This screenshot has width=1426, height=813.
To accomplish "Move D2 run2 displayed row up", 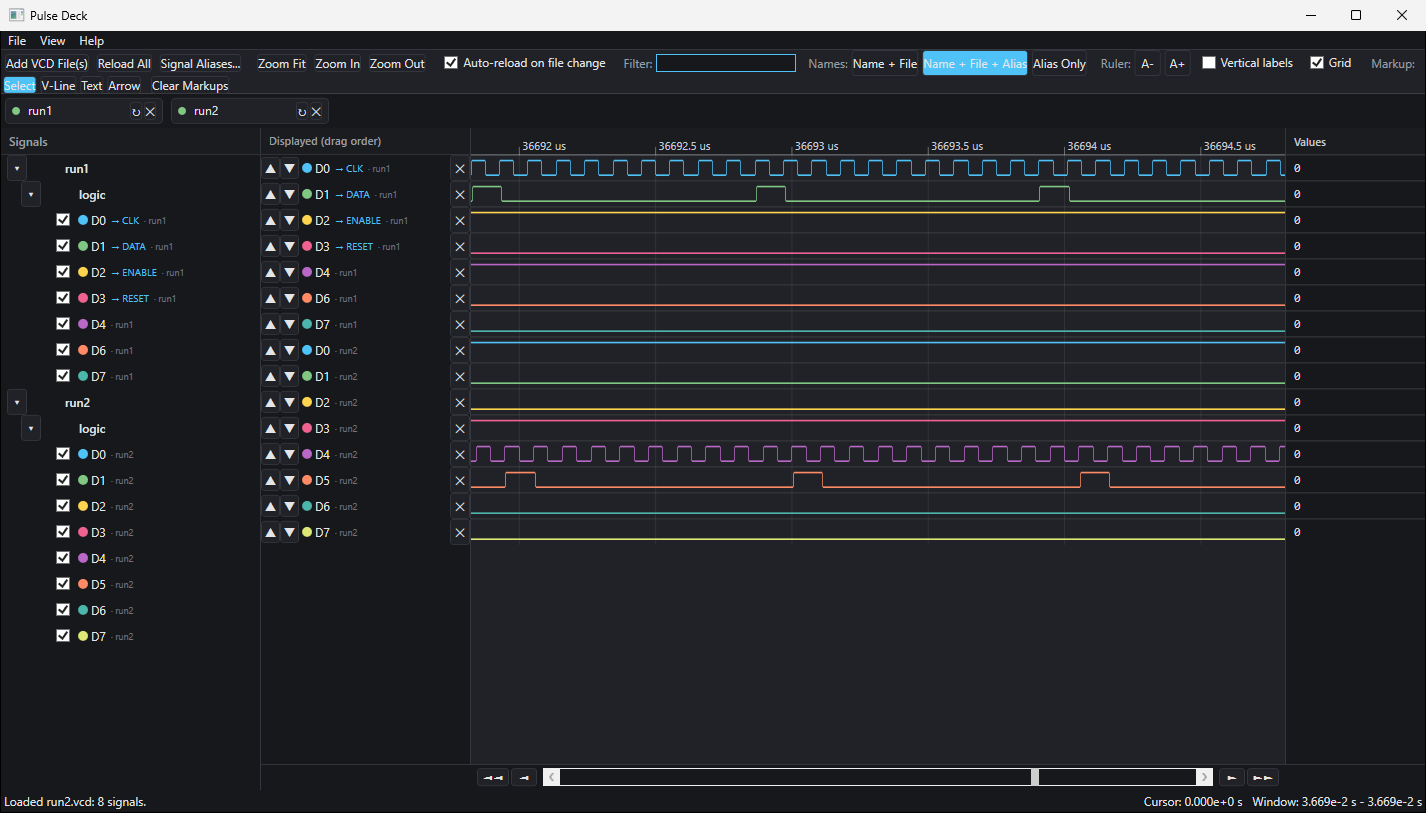I will click(270, 403).
